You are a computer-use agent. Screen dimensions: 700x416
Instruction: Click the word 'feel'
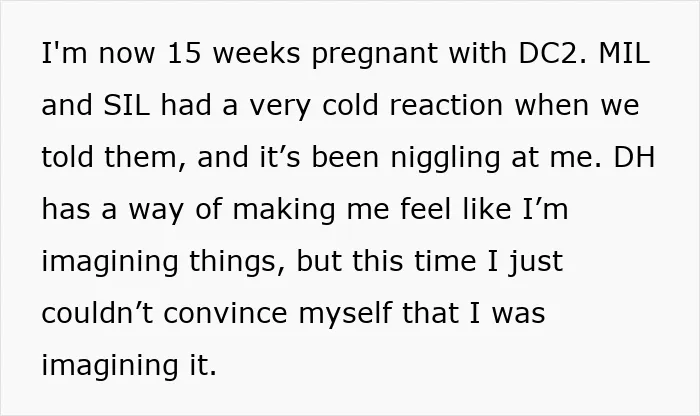point(425,208)
